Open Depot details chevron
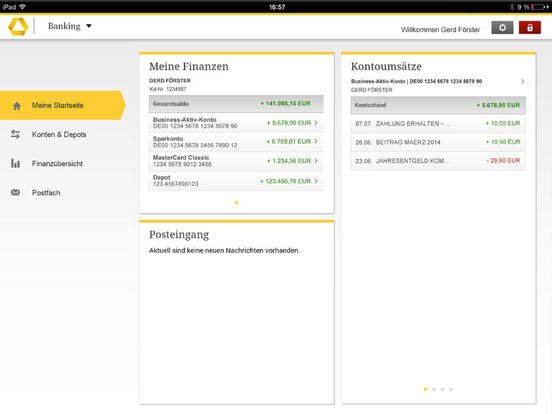 316,181
